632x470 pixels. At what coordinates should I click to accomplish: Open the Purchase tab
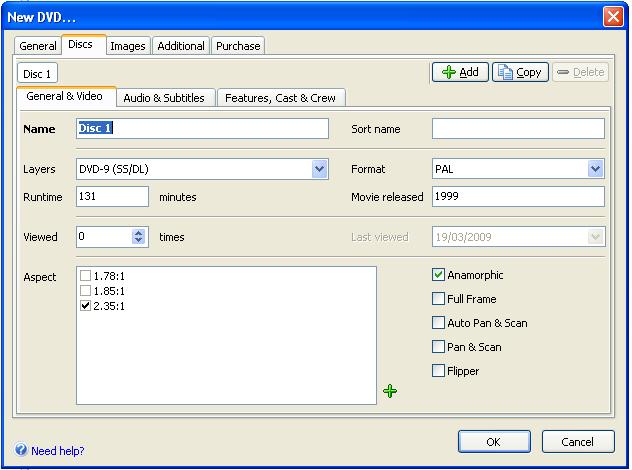point(238,46)
